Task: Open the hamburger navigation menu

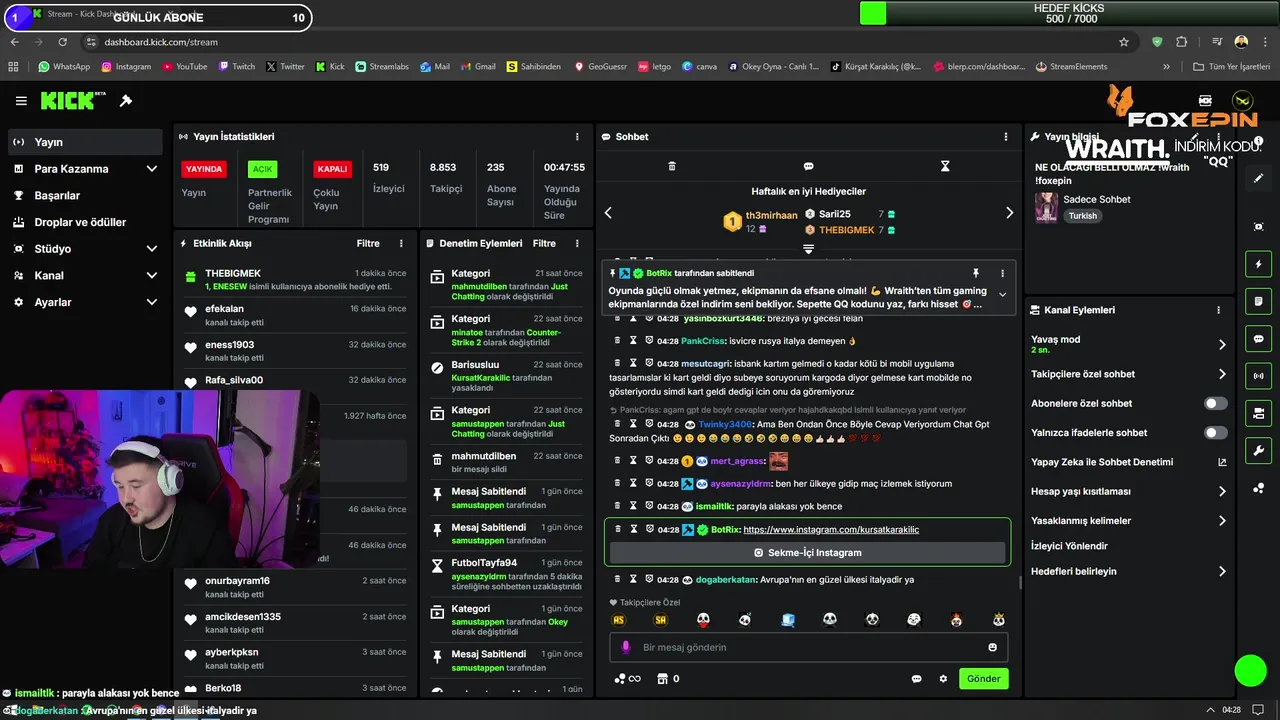Action: [21, 101]
